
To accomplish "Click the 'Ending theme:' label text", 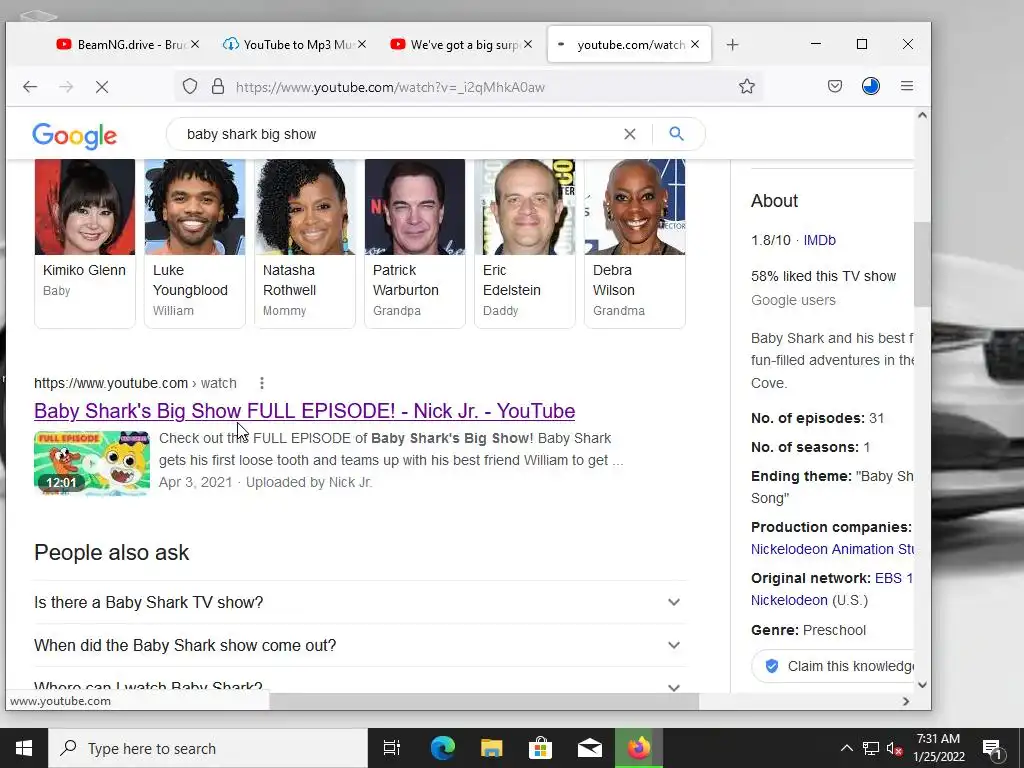I will (x=801, y=476).
